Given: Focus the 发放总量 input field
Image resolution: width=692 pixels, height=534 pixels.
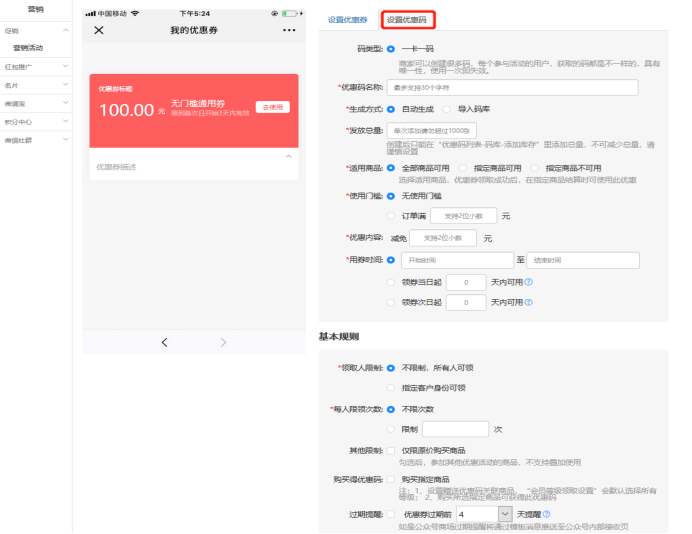Looking at the screenshot, I should coord(432,131).
